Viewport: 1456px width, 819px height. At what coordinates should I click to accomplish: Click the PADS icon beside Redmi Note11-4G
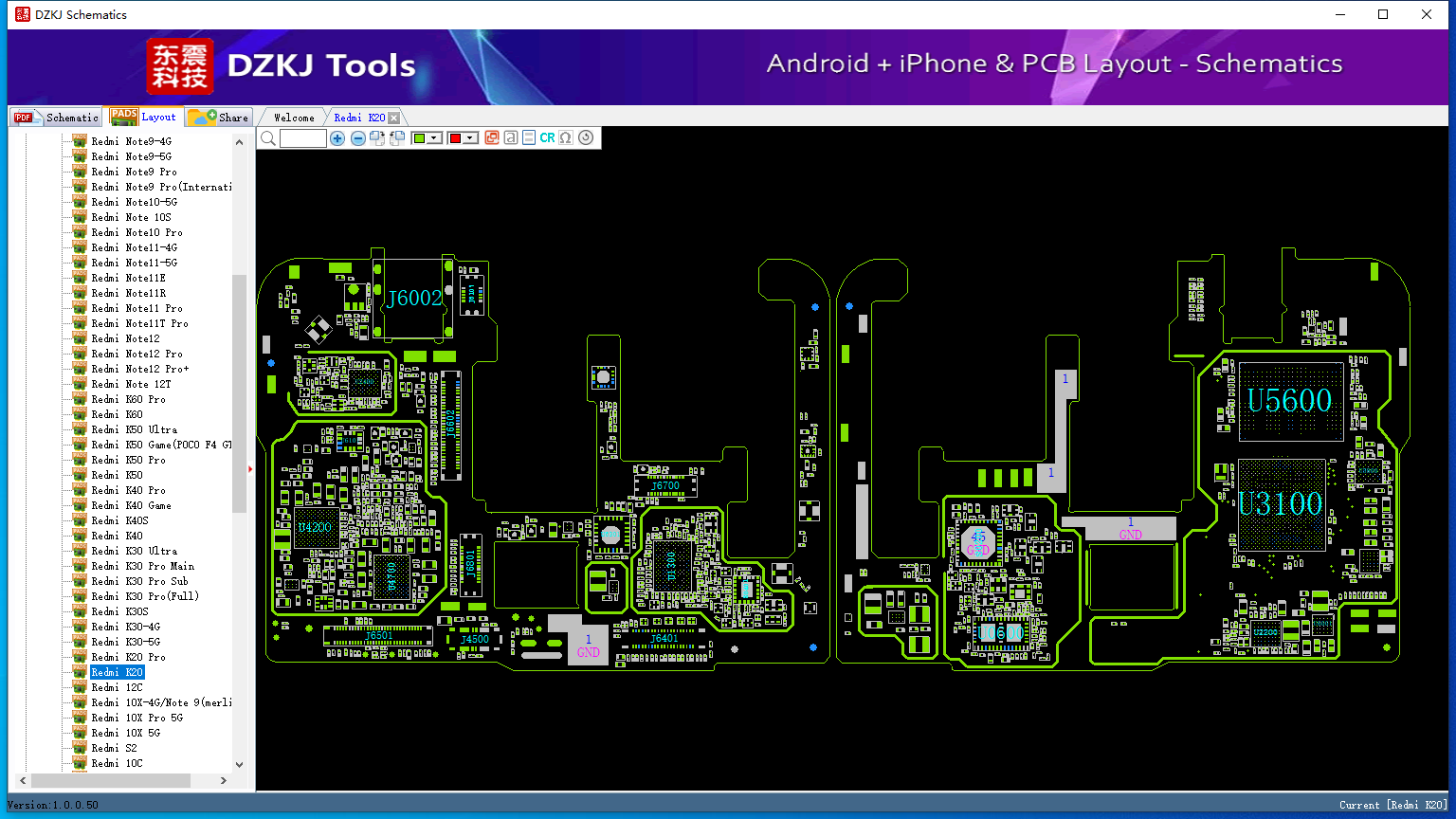[80, 247]
